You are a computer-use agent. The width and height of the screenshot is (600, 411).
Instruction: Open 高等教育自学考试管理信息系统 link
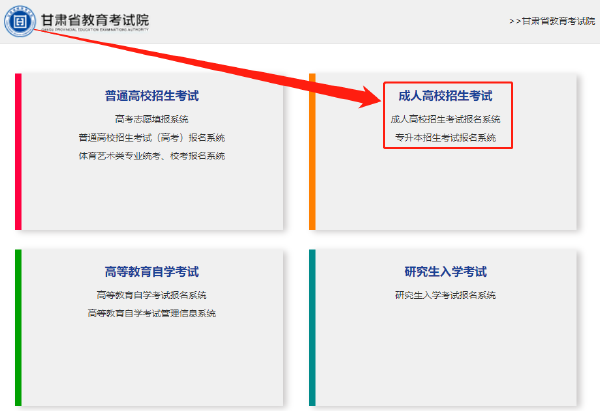[152, 313]
